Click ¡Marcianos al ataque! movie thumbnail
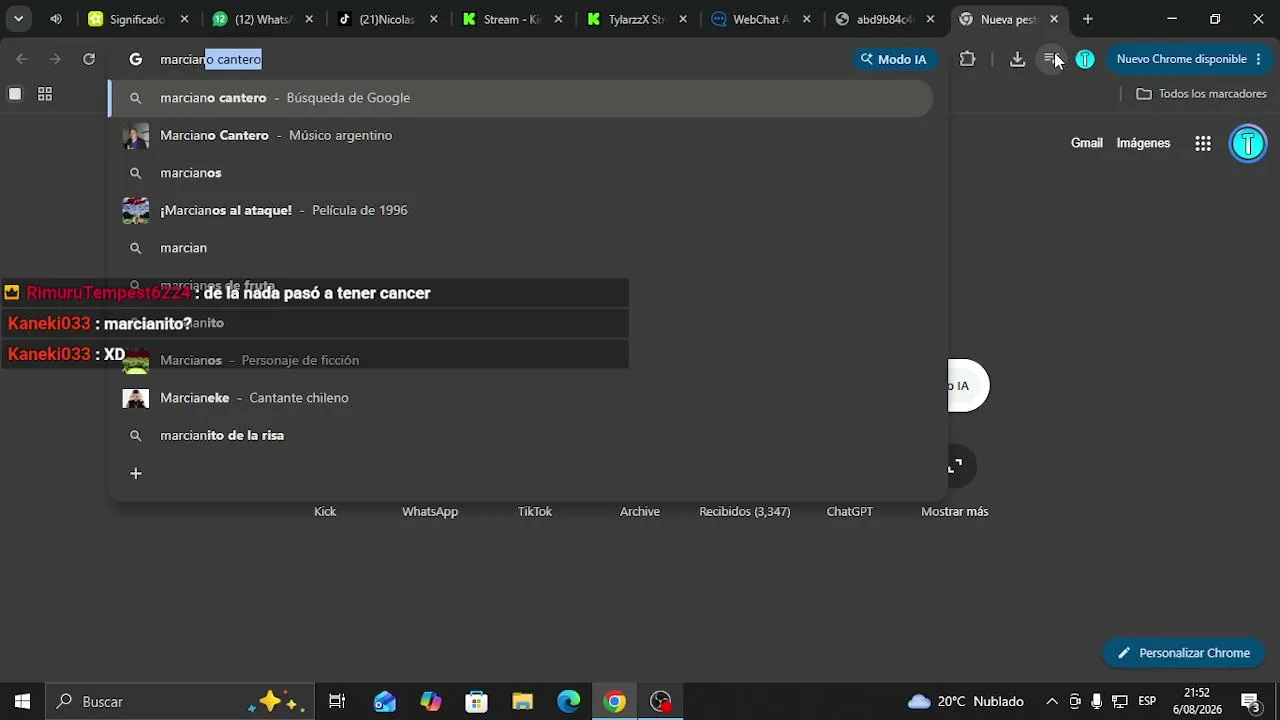 pyautogui.click(x=136, y=211)
